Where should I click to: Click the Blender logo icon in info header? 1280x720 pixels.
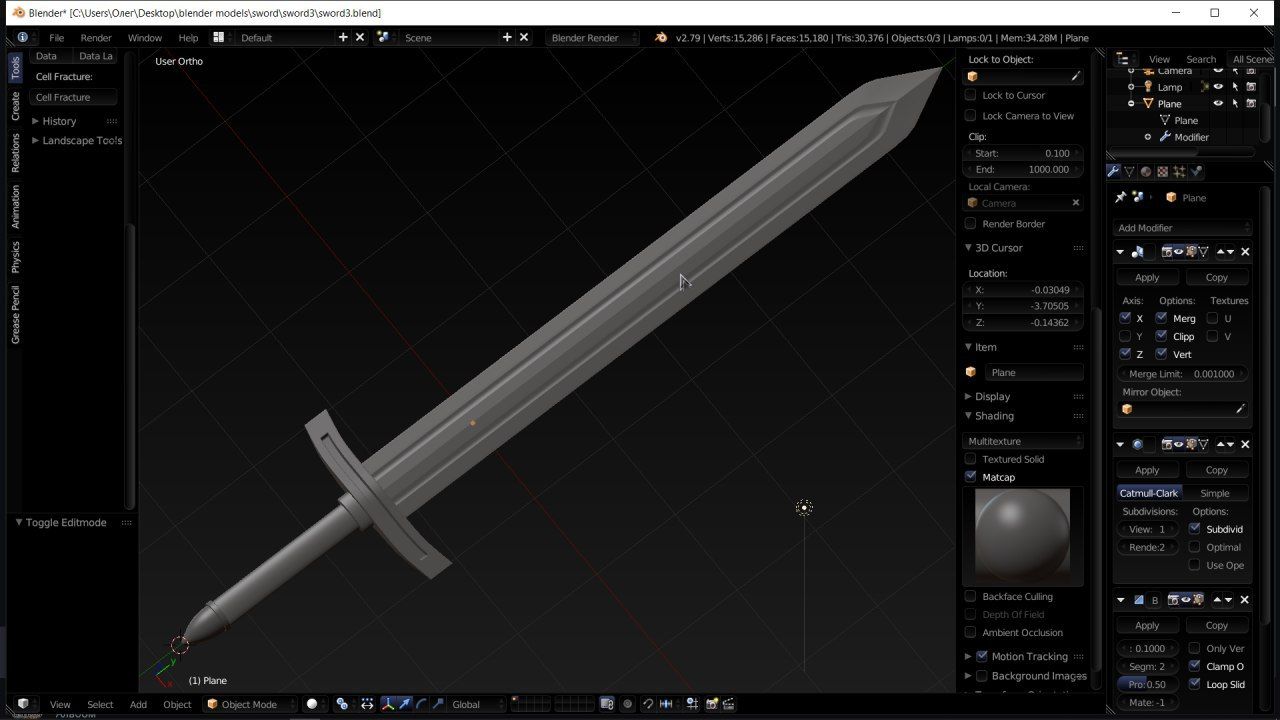coord(661,37)
